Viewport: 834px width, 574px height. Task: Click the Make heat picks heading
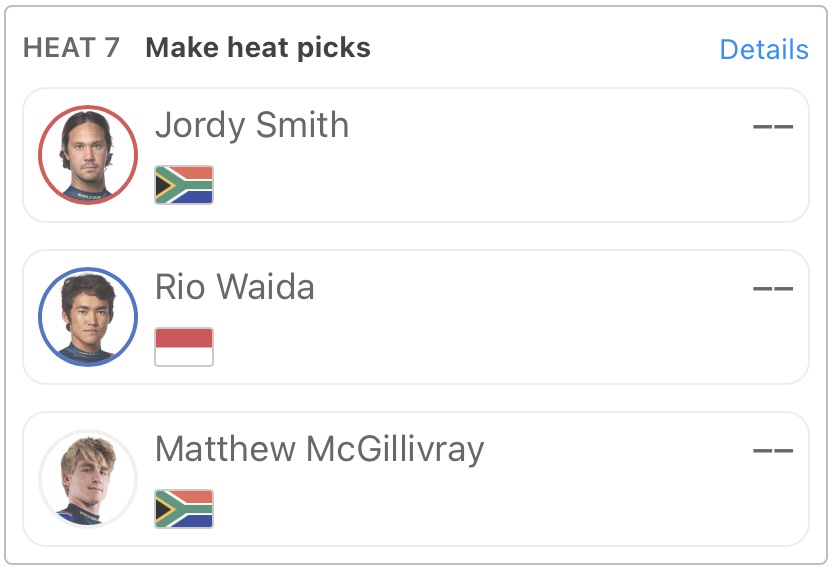[x=258, y=48]
